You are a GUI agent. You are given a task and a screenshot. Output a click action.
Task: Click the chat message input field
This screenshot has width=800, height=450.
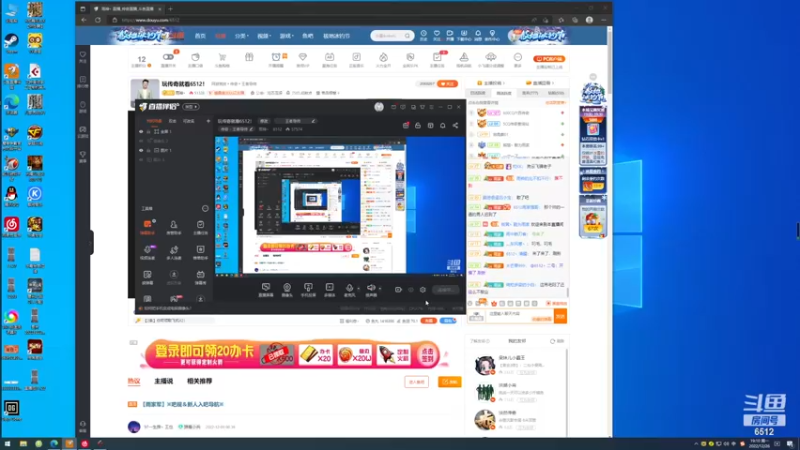pyautogui.click(x=519, y=317)
